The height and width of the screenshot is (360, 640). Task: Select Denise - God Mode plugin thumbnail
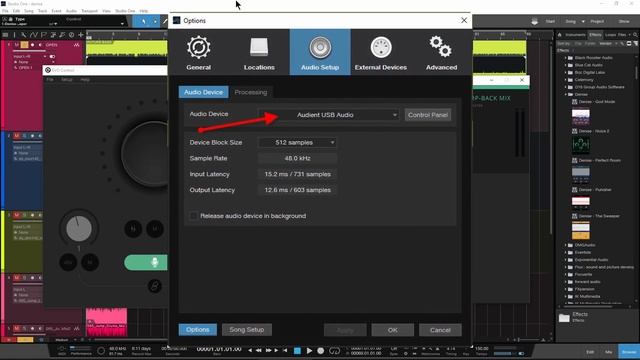(580, 116)
